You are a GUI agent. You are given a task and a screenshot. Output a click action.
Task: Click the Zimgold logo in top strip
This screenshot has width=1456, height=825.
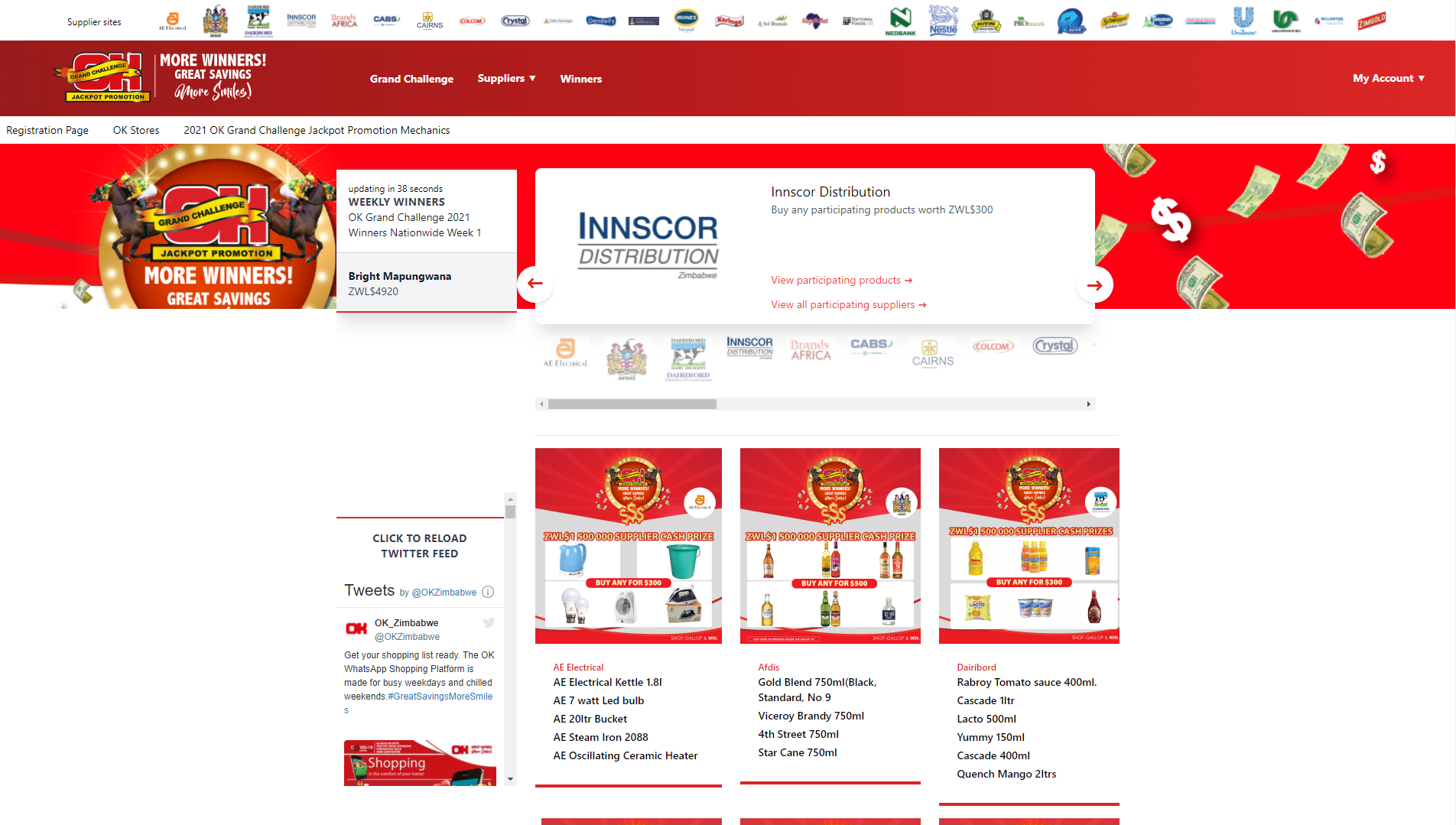(1371, 21)
